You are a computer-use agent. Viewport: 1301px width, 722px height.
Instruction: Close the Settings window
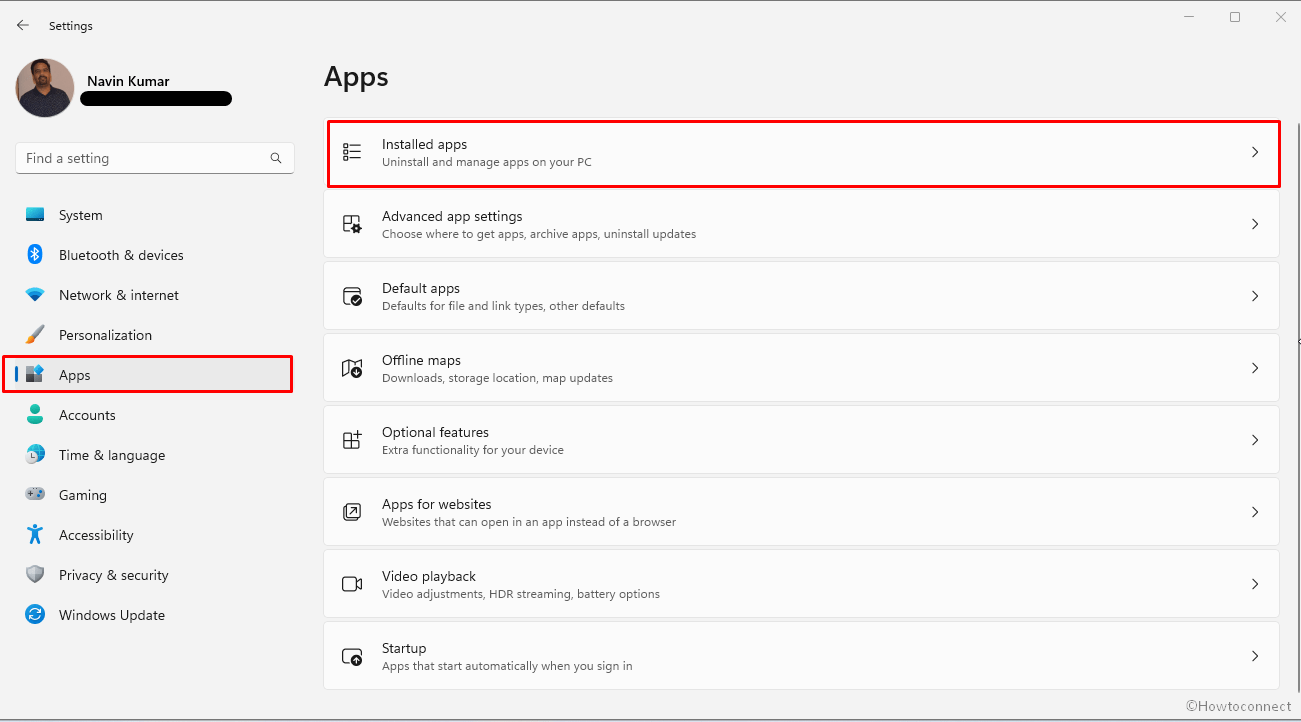(x=1280, y=17)
